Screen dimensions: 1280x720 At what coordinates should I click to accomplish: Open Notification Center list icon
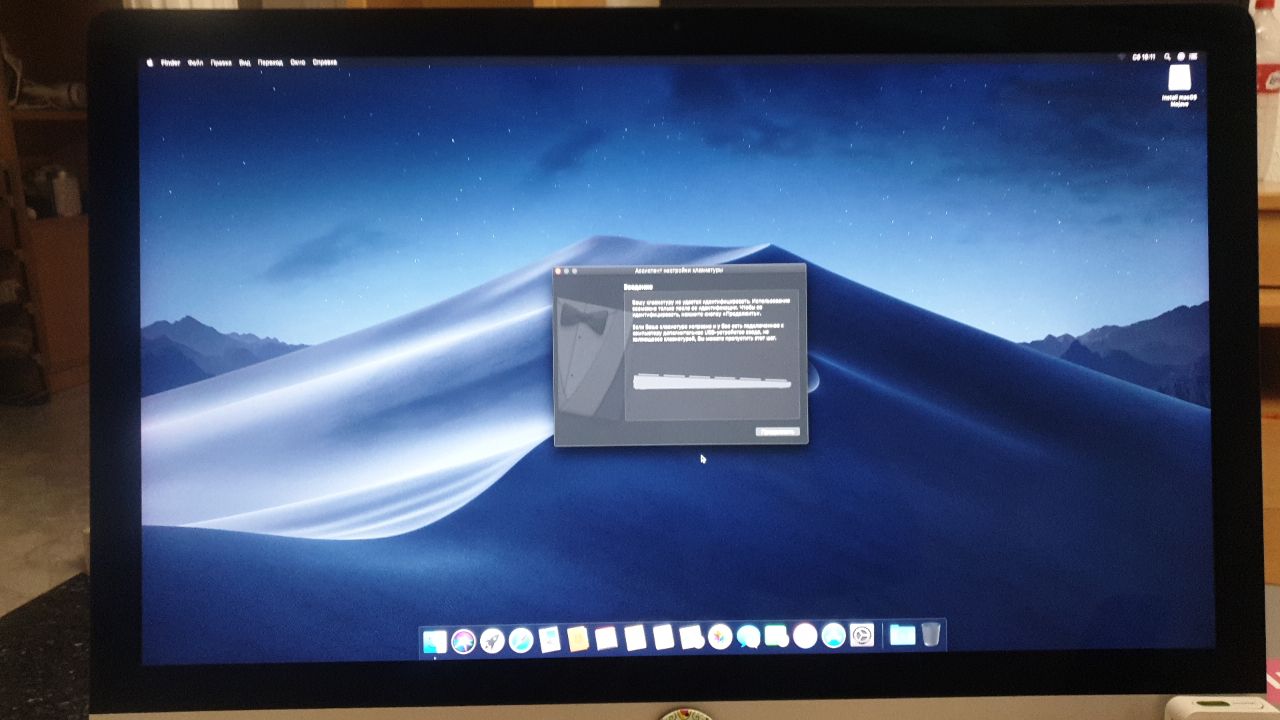click(x=1193, y=57)
